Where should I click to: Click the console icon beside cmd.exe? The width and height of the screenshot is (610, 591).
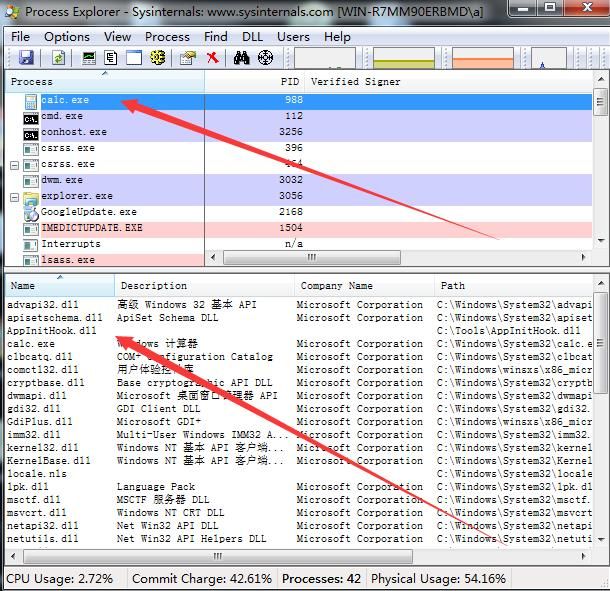[31, 118]
